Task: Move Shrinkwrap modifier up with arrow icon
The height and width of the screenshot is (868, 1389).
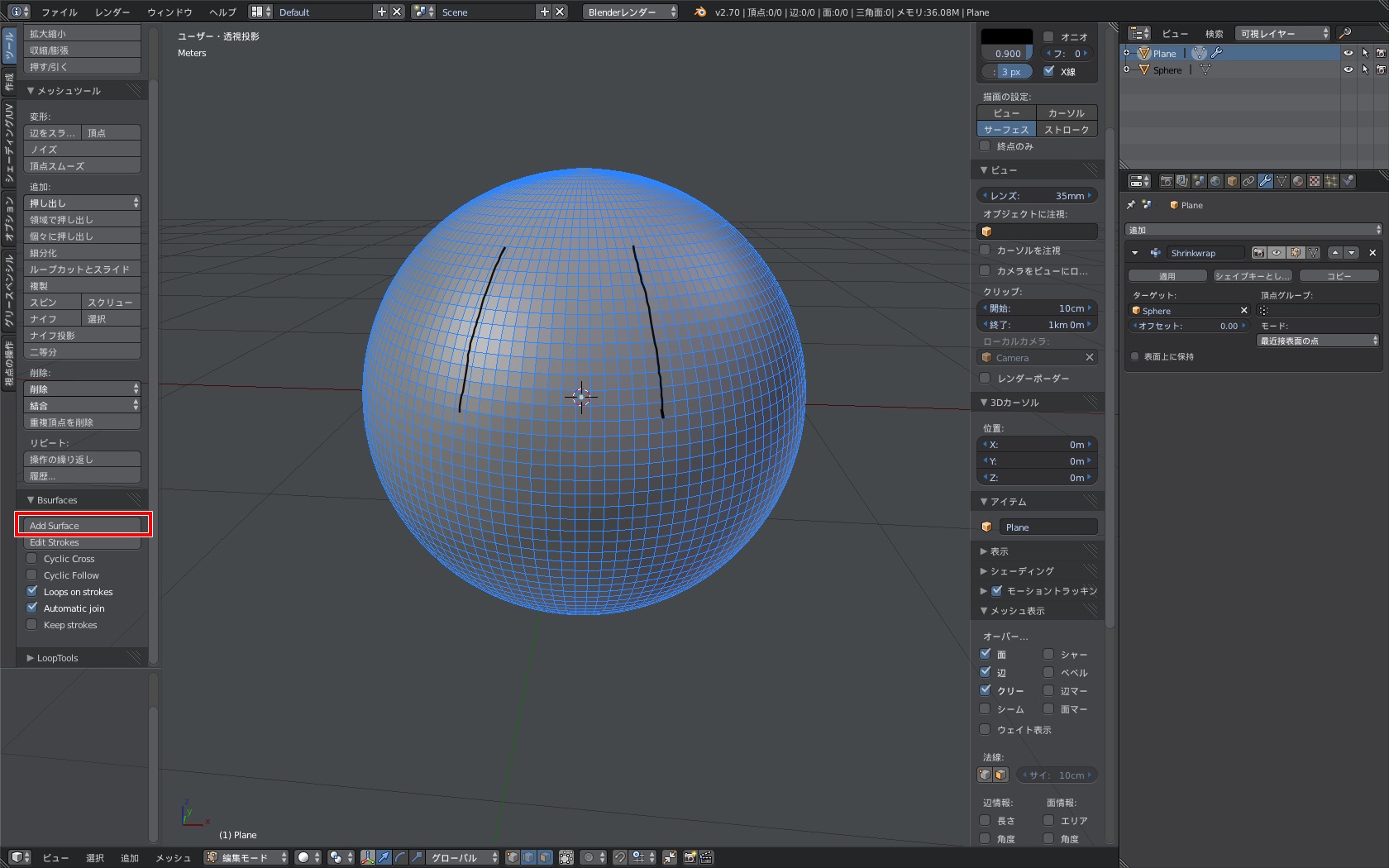Action: coord(1335,253)
